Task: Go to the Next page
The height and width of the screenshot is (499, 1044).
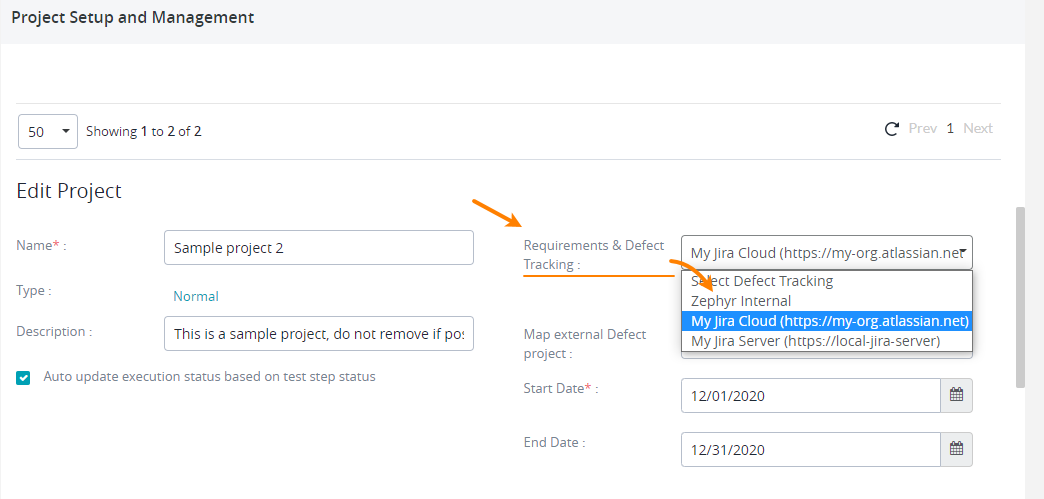Action: (977, 128)
